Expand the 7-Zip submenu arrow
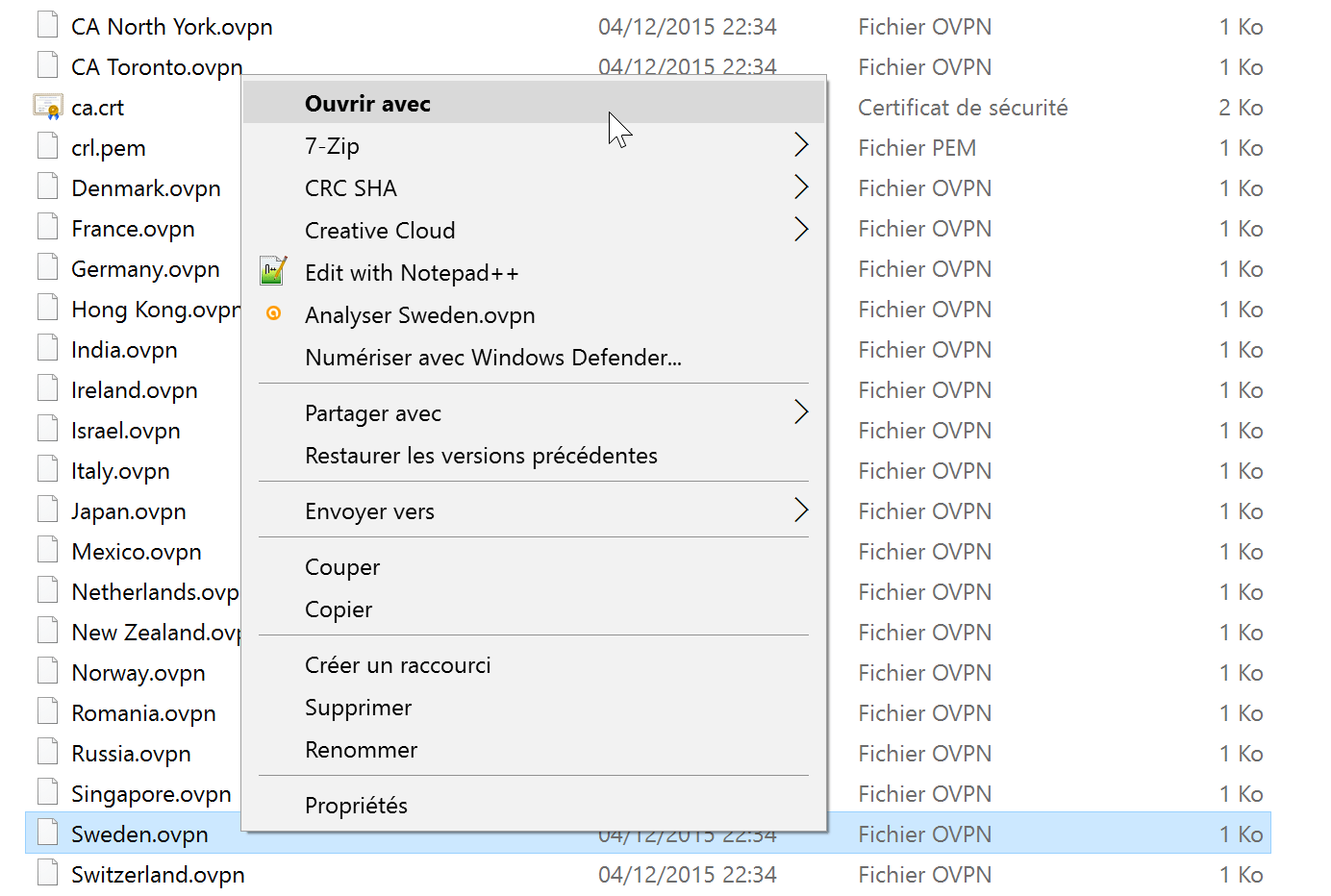Screen dimensions: 1331x896 tap(801, 145)
